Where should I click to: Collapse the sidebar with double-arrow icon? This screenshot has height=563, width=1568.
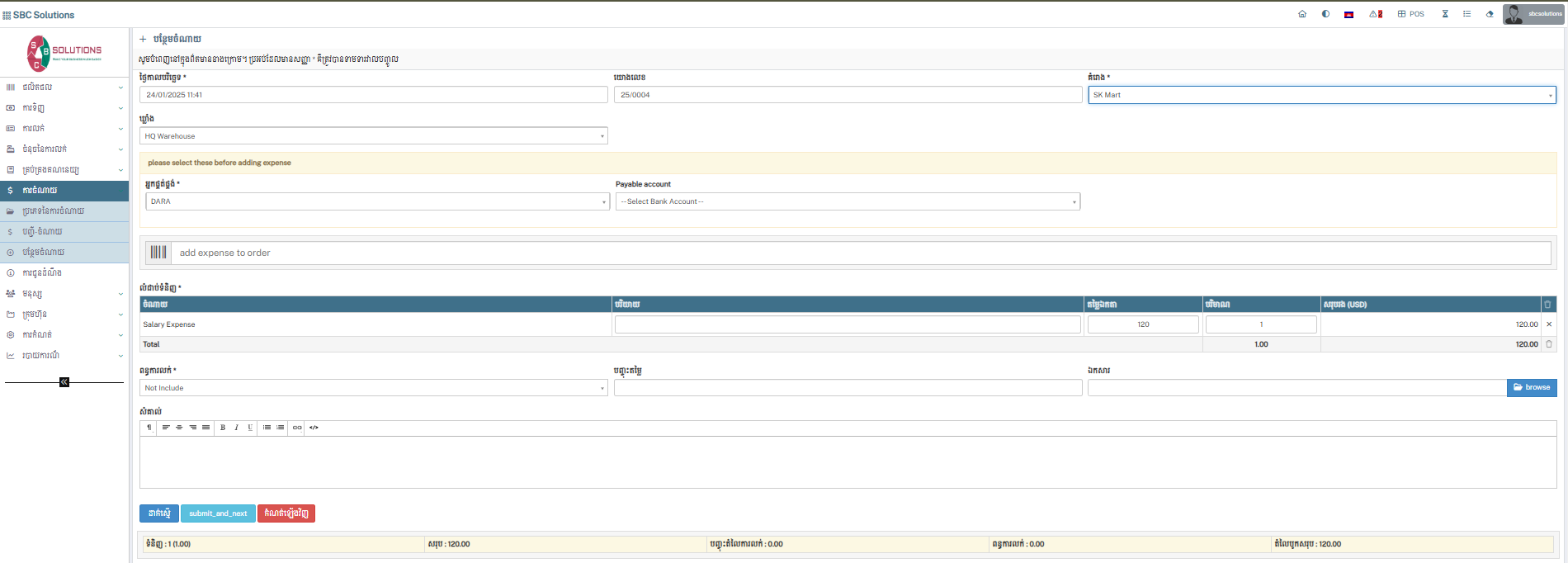pyautogui.click(x=64, y=382)
